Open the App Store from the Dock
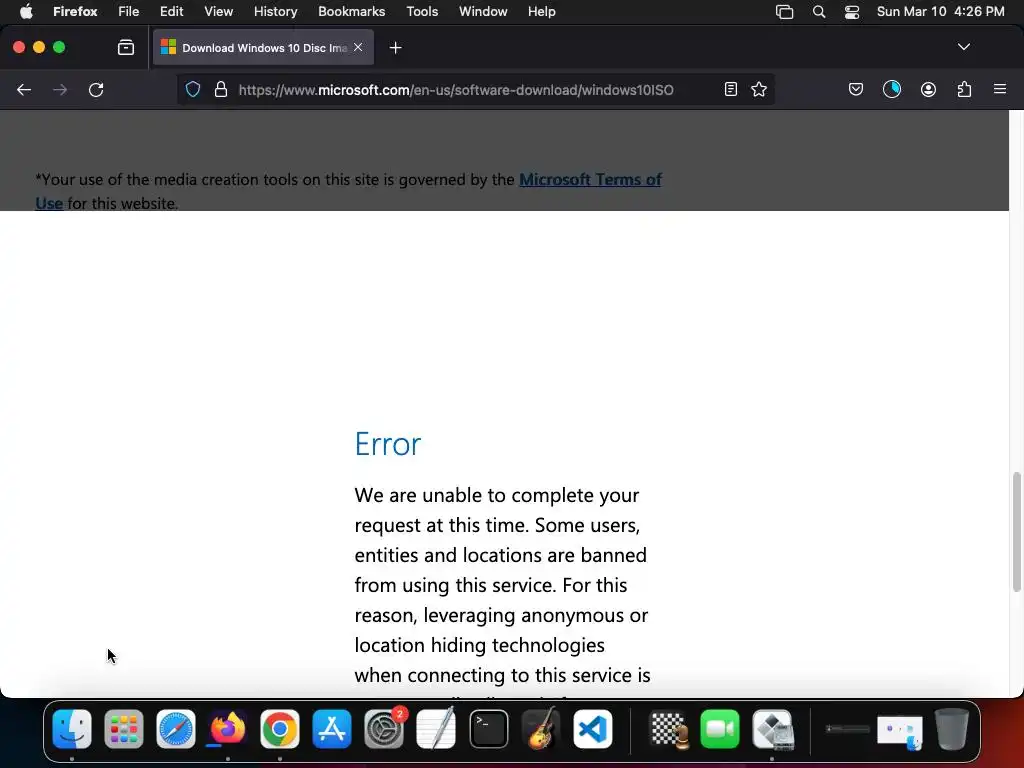Viewport: 1024px width, 768px height. [332, 729]
